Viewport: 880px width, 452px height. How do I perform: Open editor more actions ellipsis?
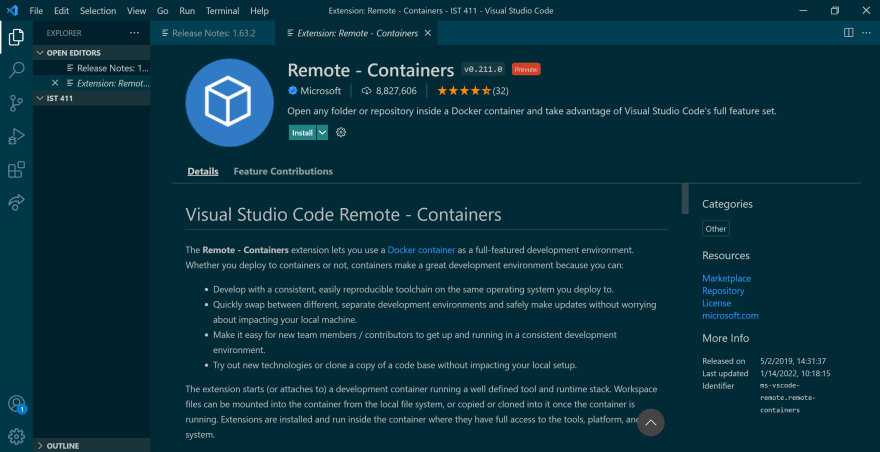866,33
